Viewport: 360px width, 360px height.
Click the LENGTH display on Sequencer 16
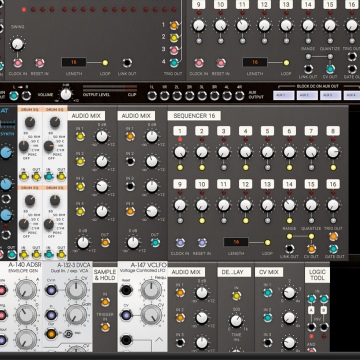coord(236,242)
